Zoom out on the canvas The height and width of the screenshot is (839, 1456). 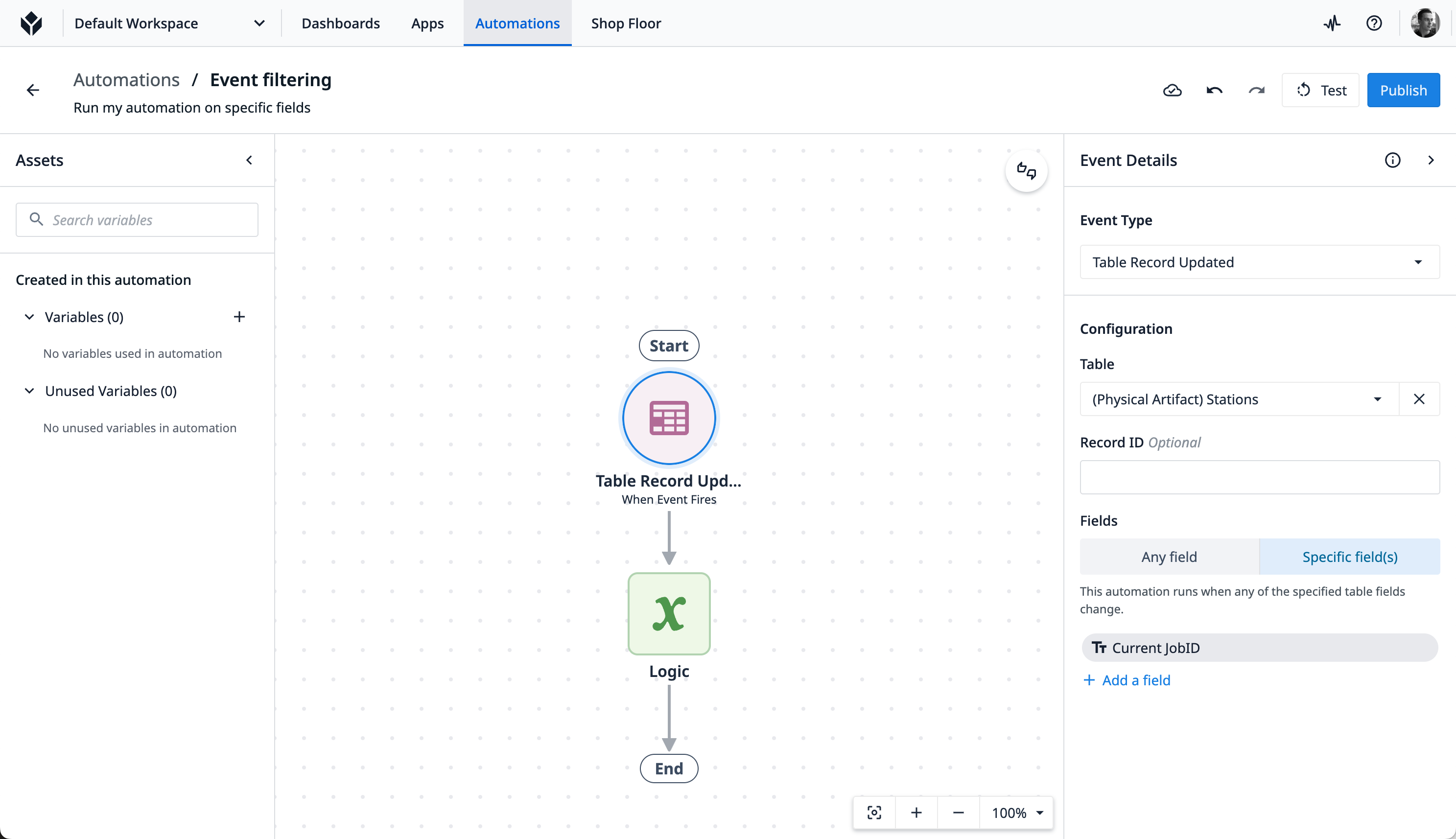(x=958, y=813)
